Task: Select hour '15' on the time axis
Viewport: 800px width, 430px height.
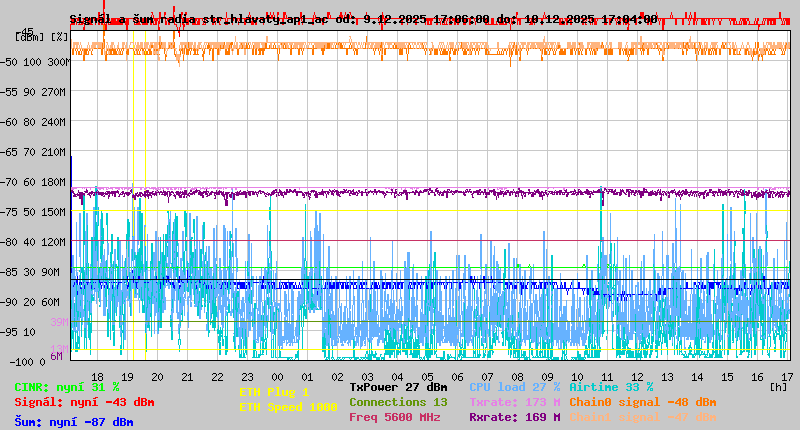Action: (728, 377)
